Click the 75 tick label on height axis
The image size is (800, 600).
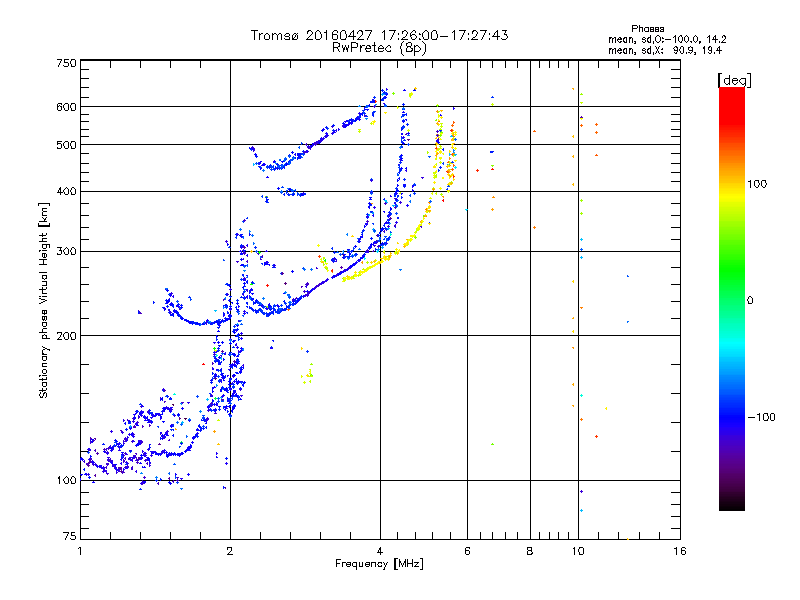point(70,536)
